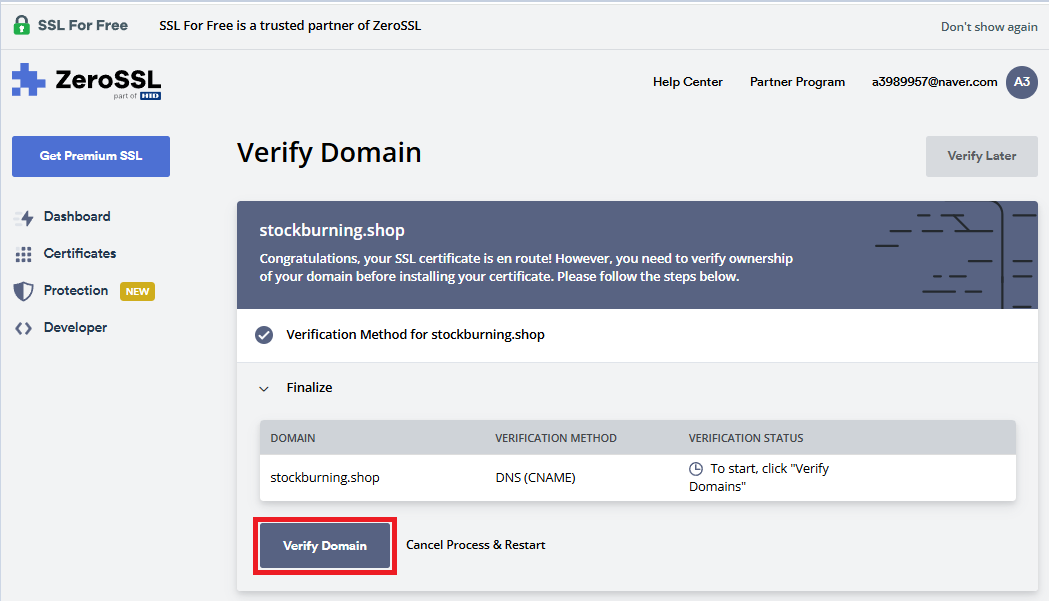
Task: Open Help Center in the top navigation
Action: 688,82
